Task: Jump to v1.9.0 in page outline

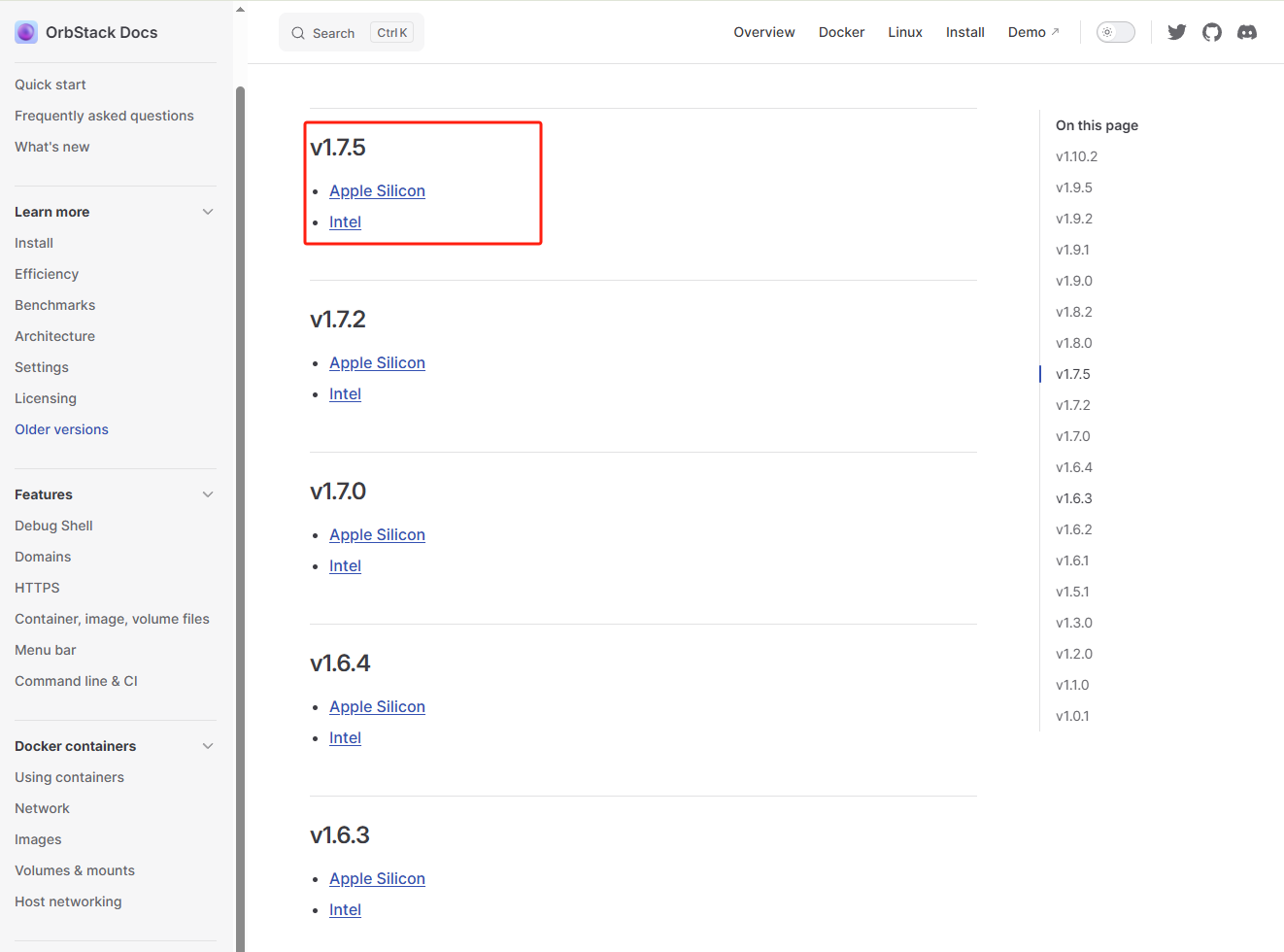Action: point(1073,281)
